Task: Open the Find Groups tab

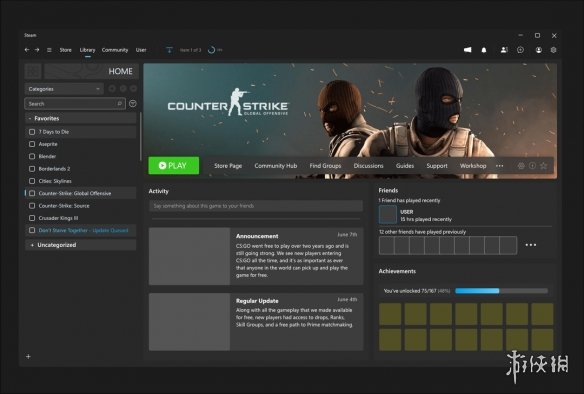Action: pos(325,166)
